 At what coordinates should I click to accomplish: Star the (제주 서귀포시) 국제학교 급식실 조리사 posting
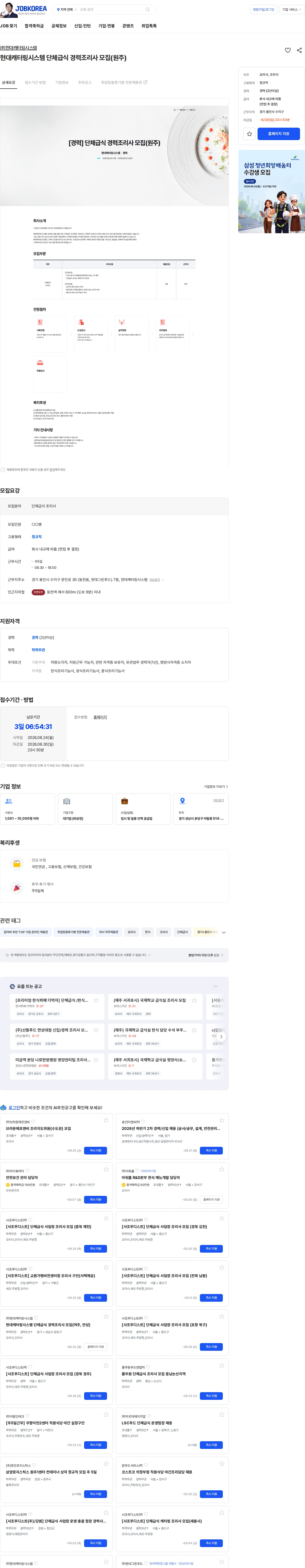194,1000
